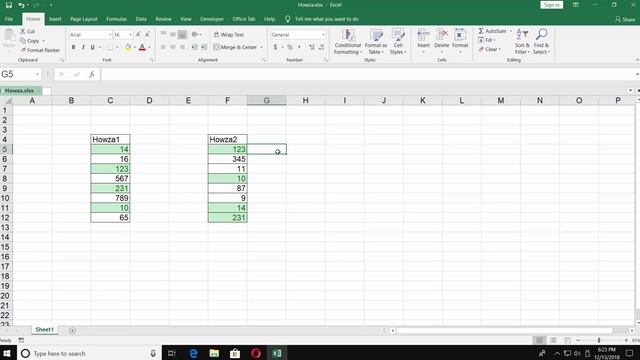Select the Howza1 header cell

pyautogui.click(x=110, y=140)
